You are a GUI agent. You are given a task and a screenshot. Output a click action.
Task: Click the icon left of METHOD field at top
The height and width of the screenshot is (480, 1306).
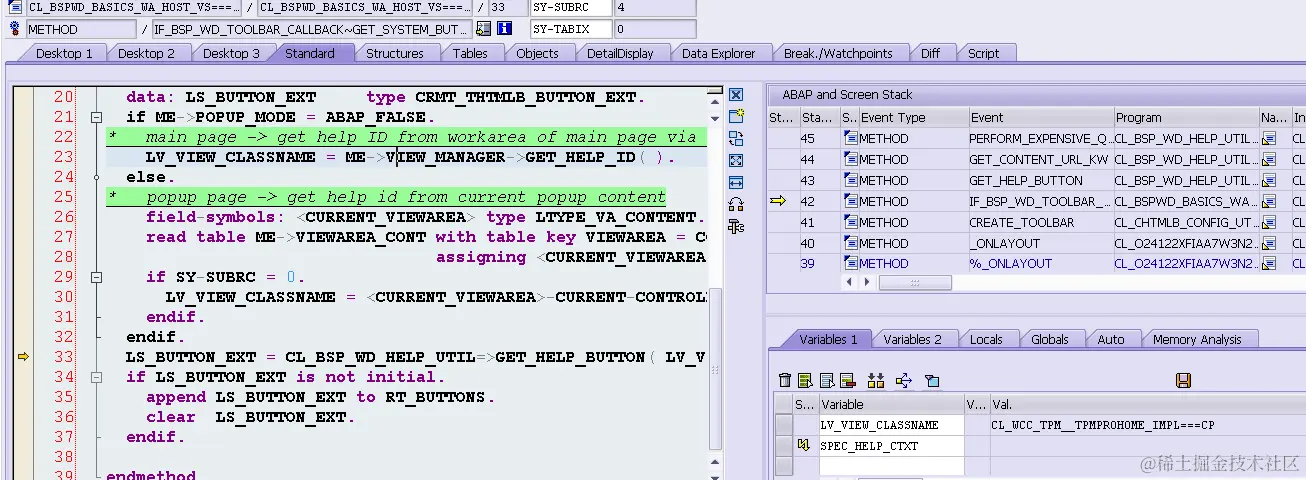point(15,29)
